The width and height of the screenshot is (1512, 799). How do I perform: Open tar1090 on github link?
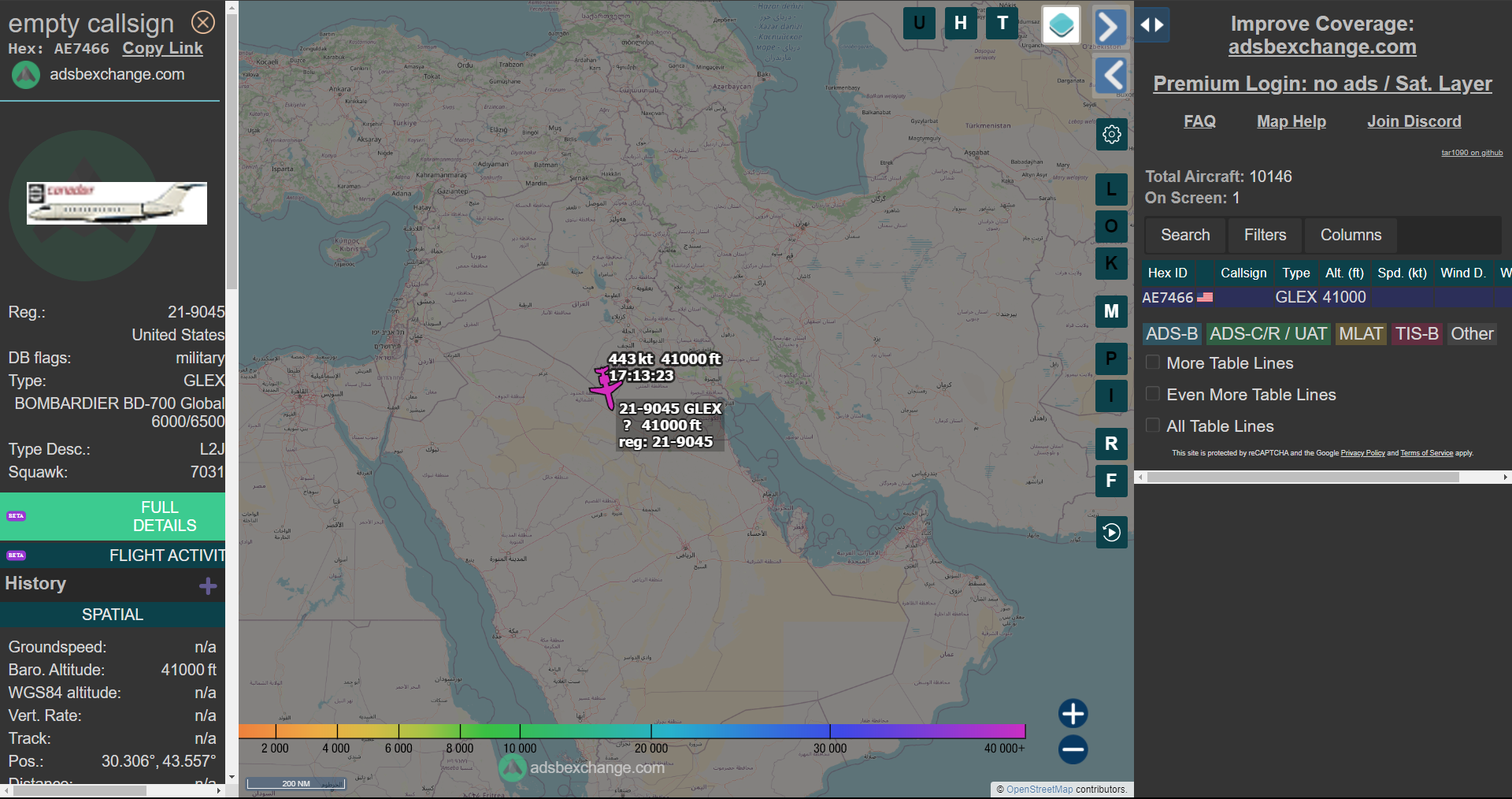1472,153
